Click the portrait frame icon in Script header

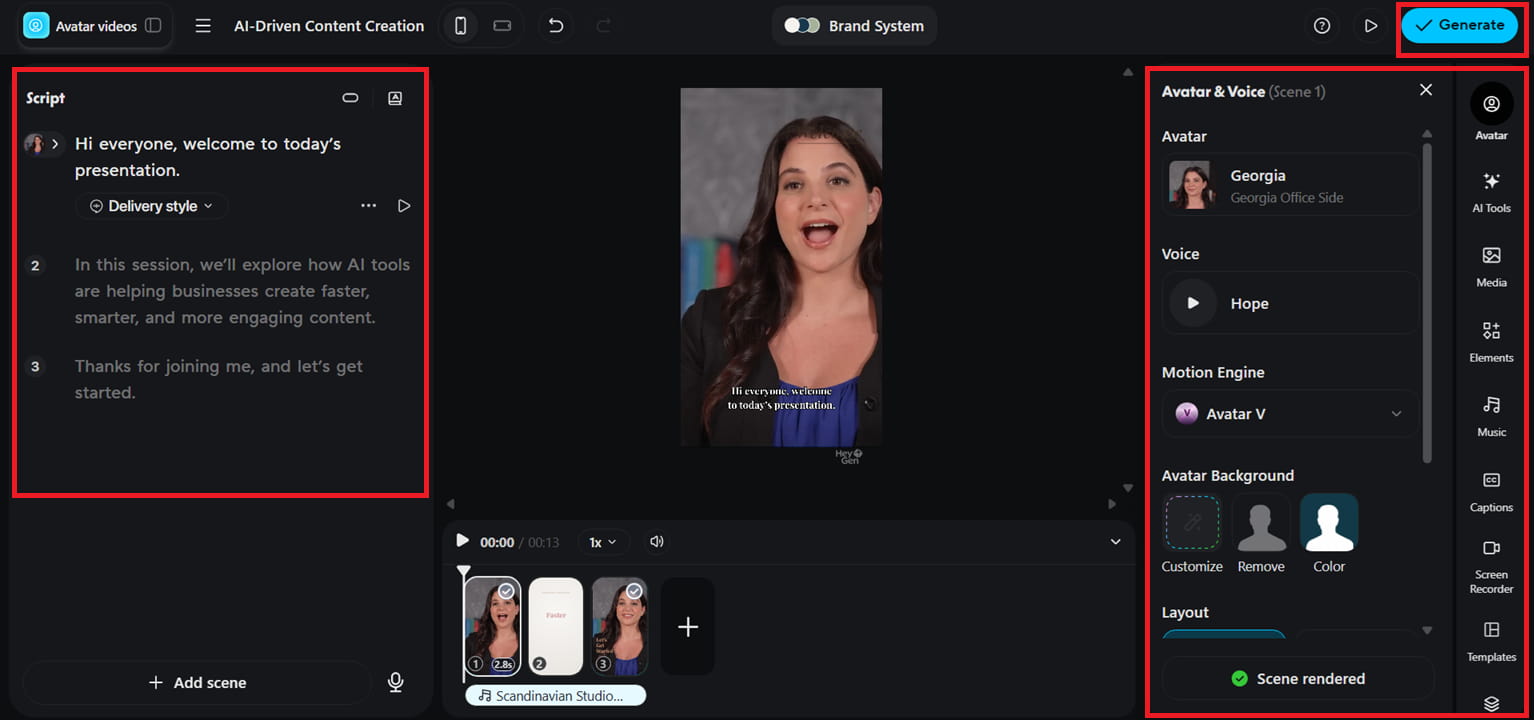pos(395,98)
